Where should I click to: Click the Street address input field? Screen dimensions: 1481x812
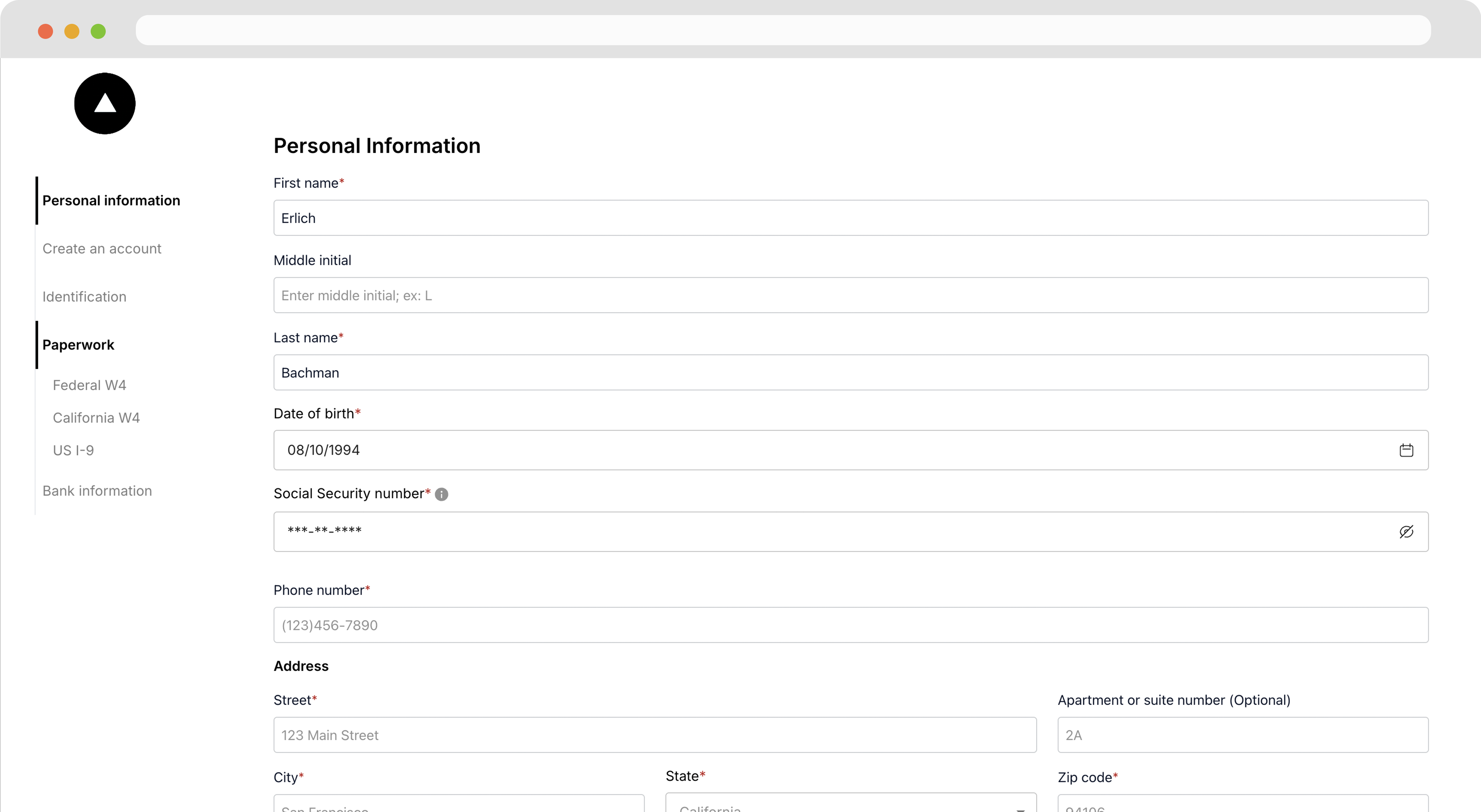pos(655,735)
